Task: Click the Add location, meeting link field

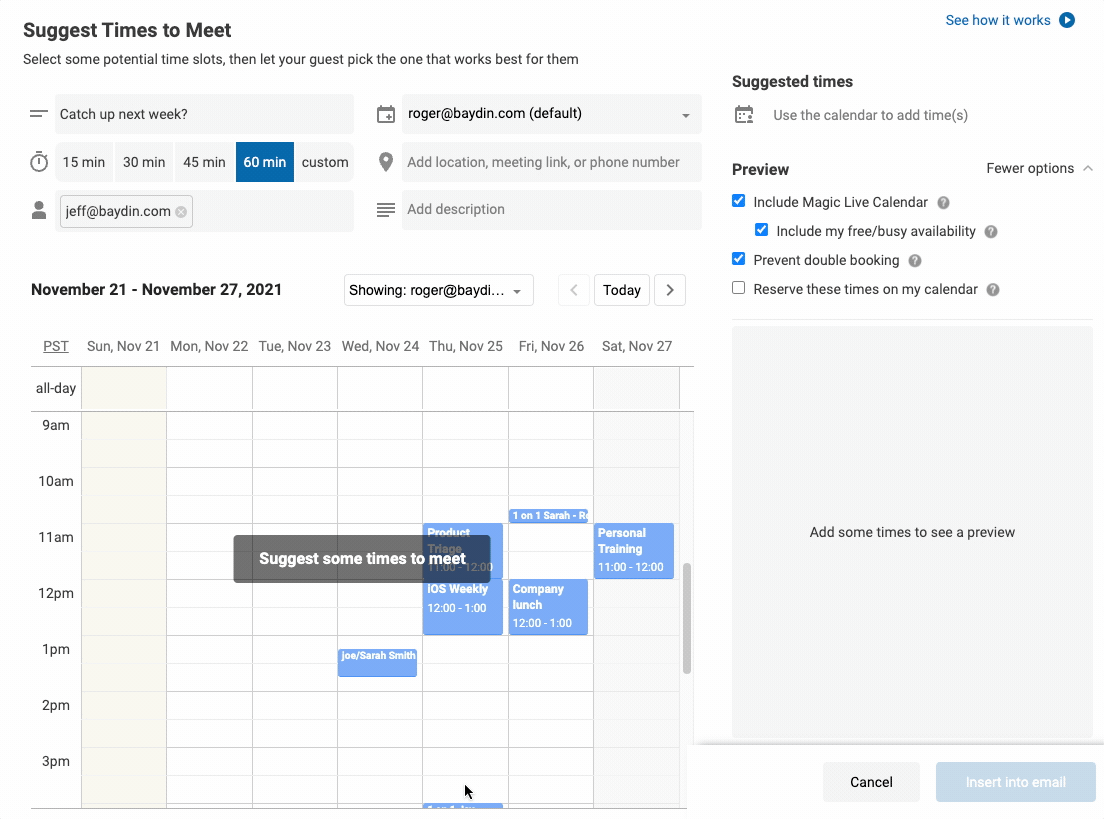Action: (x=551, y=162)
